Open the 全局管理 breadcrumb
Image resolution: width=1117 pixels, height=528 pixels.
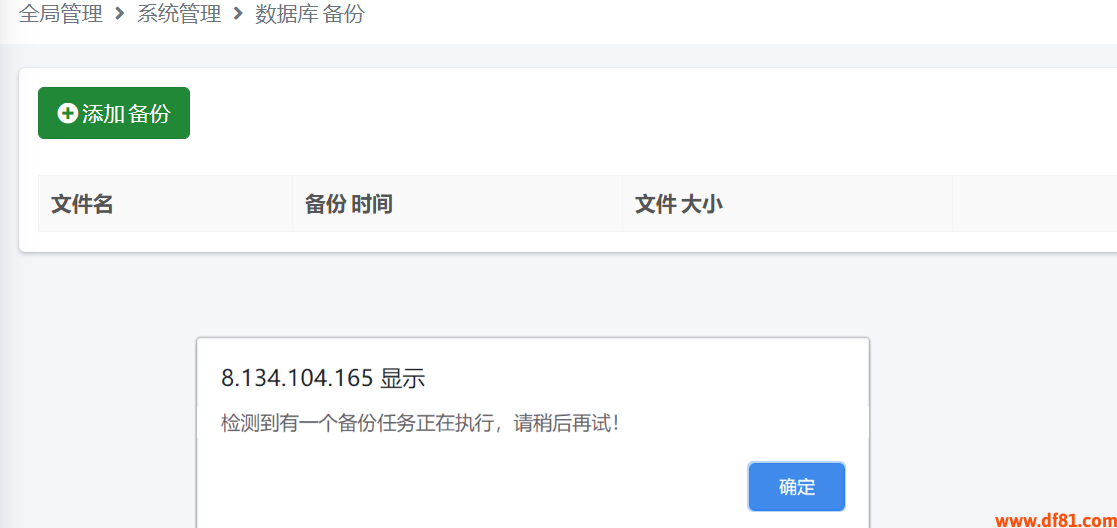click(61, 14)
